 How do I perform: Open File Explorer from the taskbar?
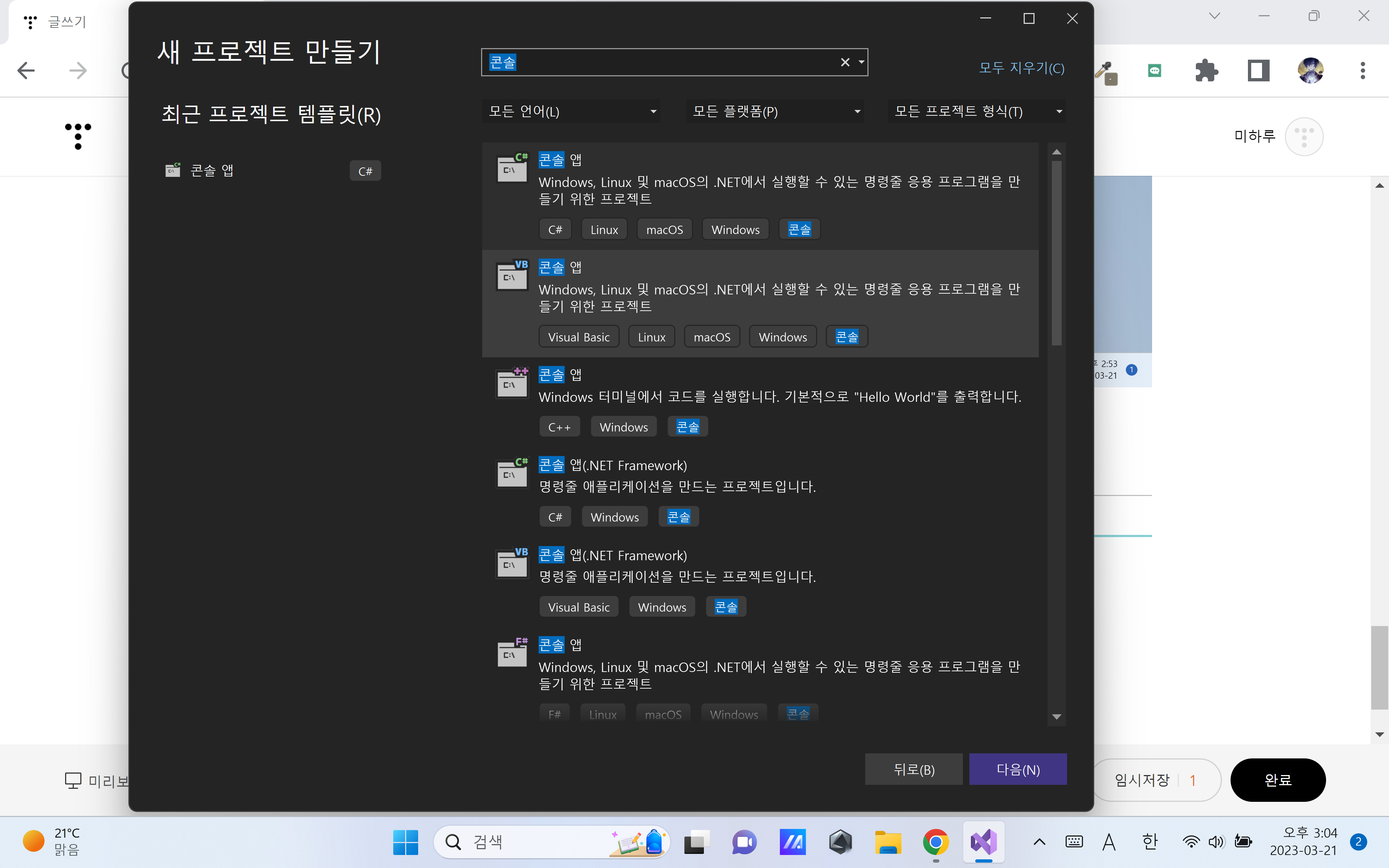pos(888,842)
